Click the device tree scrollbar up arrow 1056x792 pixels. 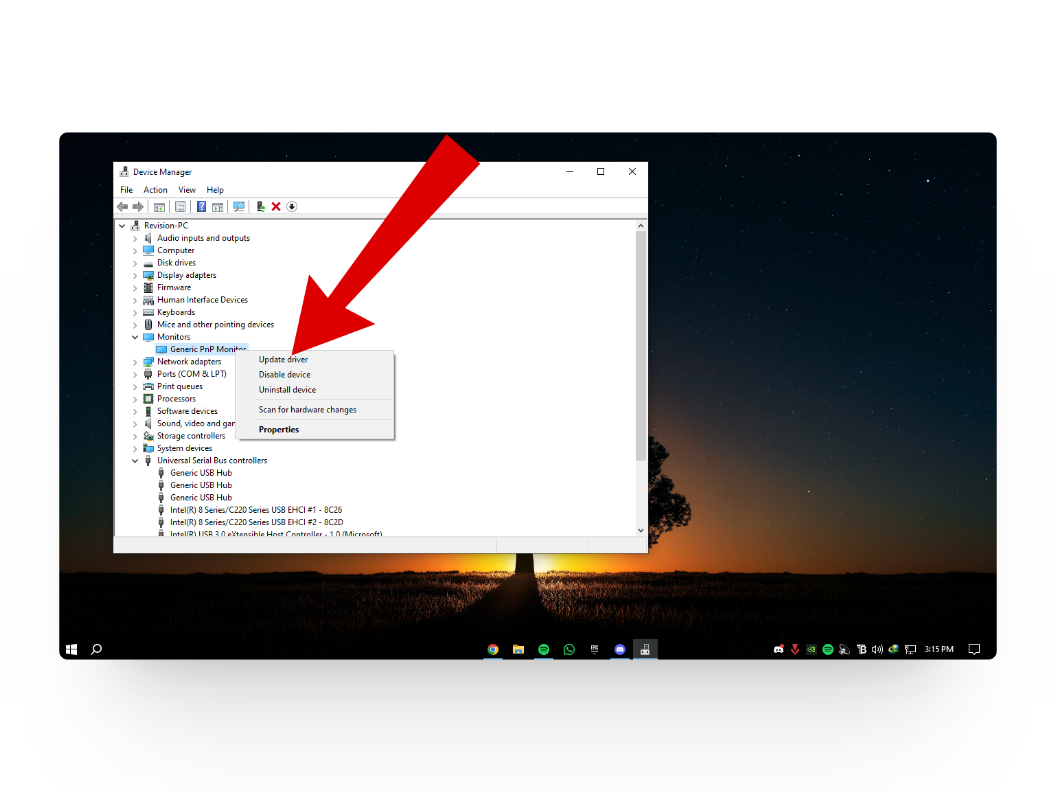pyautogui.click(x=640, y=226)
